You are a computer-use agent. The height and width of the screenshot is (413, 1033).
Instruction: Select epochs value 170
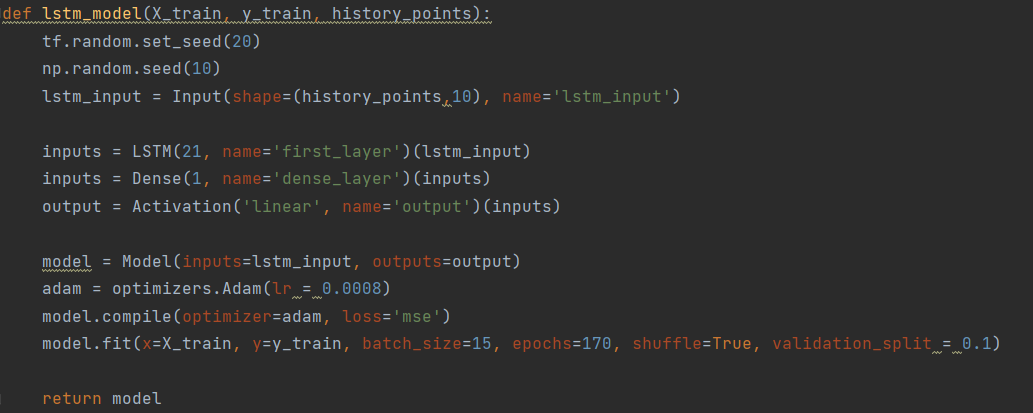pyautogui.click(x=597, y=344)
